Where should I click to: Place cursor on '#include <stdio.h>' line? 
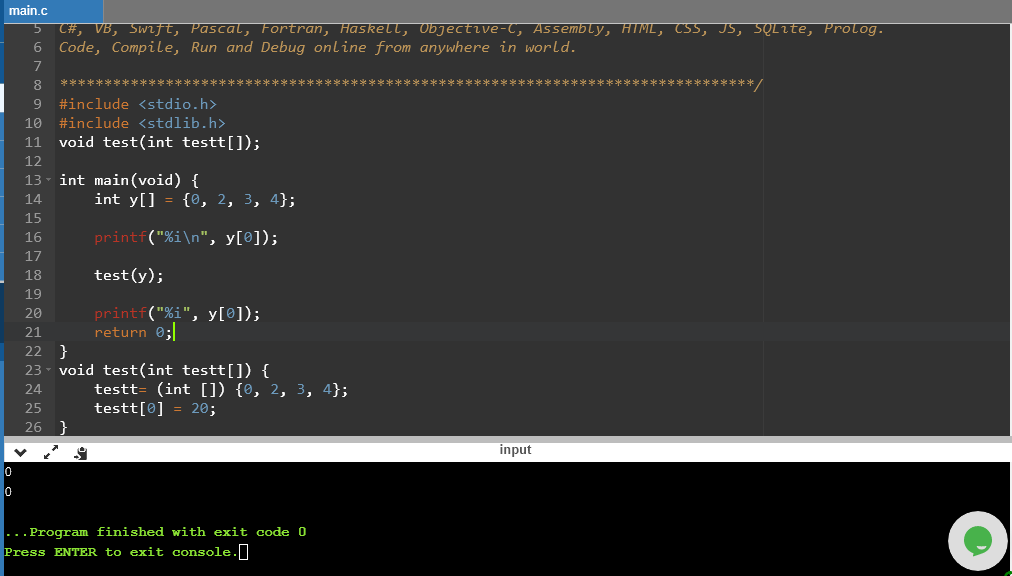click(x=137, y=104)
